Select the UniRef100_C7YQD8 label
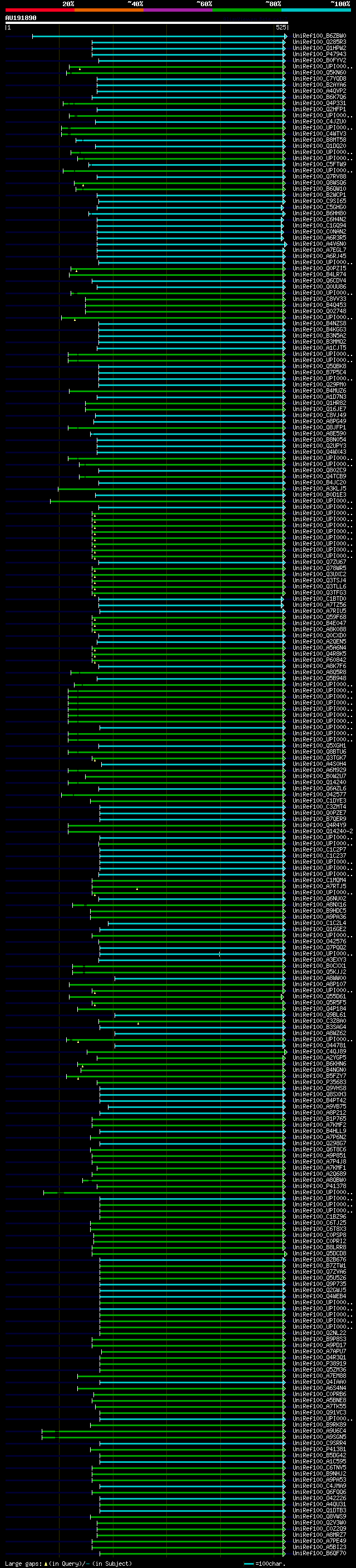The height and width of the screenshot is (1568, 356). [319, 79]
